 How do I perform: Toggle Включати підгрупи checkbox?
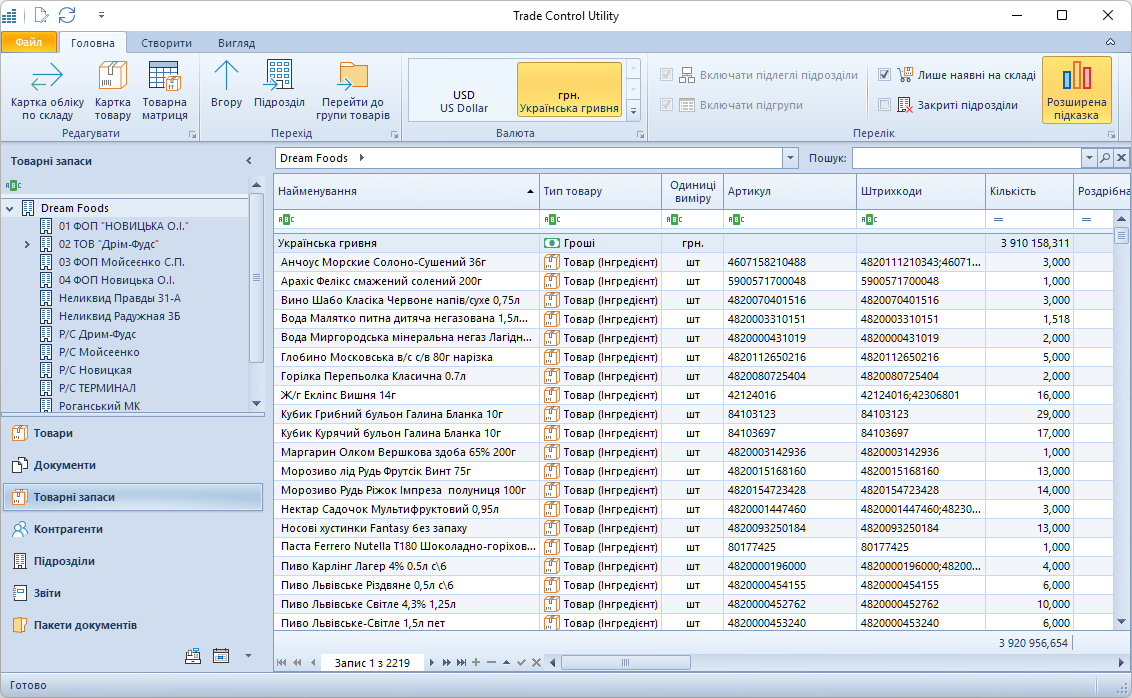click(666, 105)
